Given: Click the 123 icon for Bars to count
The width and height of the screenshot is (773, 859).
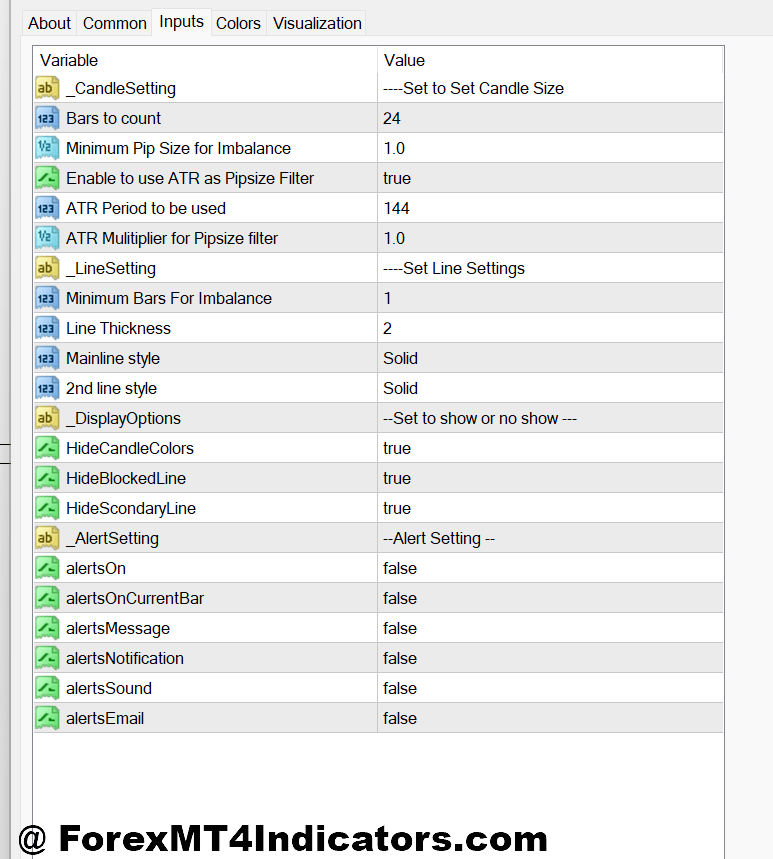Looking at the screenshot, I should tap(47, 118).
